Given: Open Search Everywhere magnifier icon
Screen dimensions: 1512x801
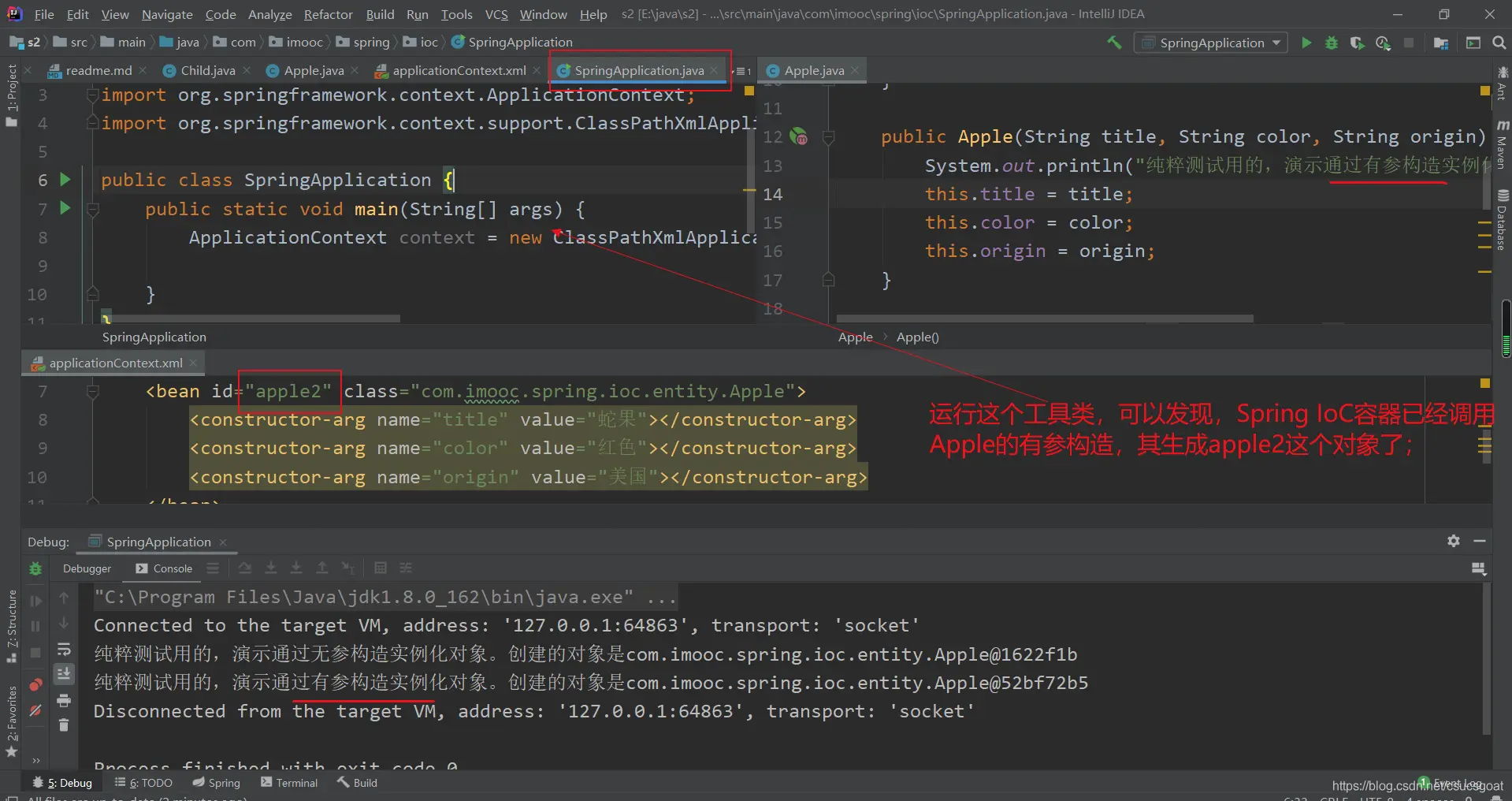Looking at the screenshot, I should (1499, 43).
